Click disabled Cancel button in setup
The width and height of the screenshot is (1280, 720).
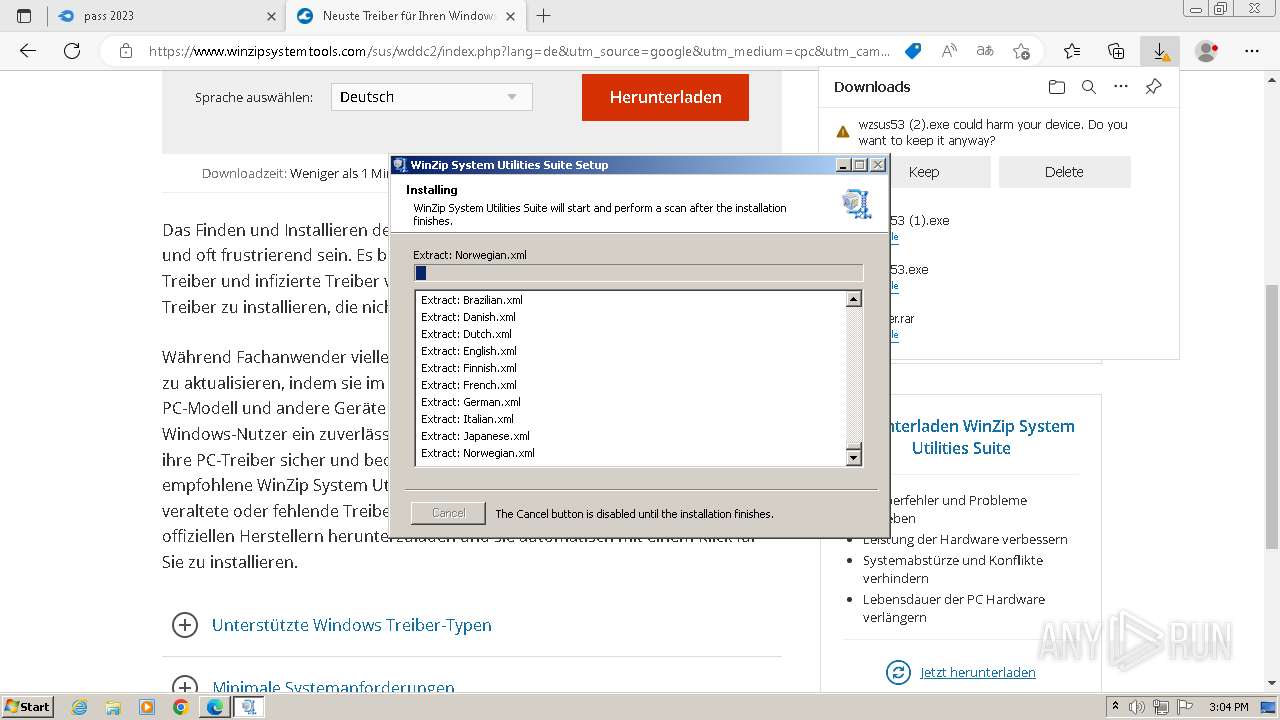[448, 513]
